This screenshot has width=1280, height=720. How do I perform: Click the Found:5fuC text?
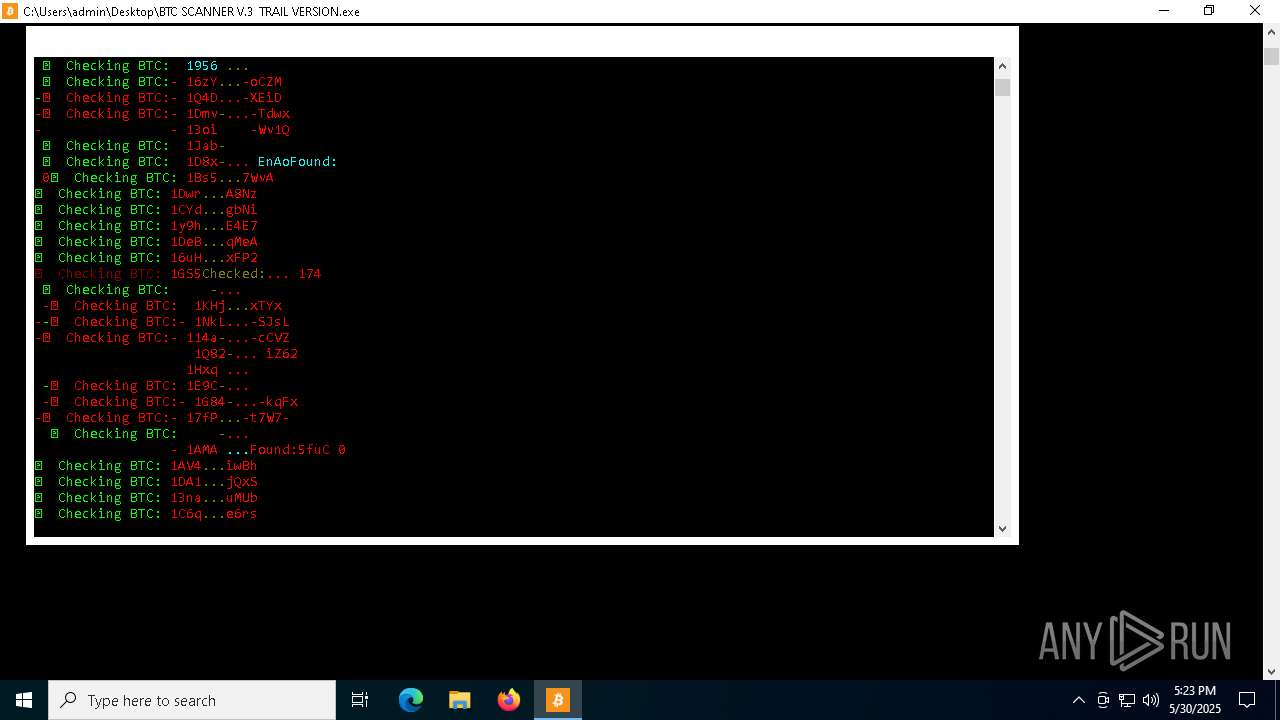click(290, 450)
